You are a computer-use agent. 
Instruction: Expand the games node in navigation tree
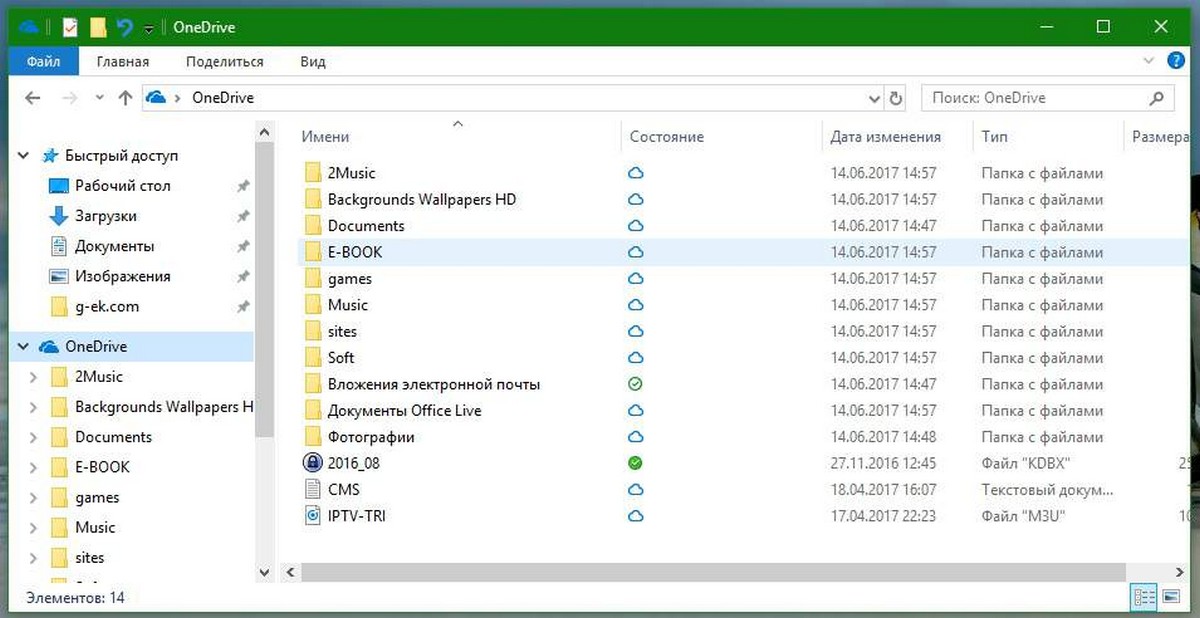coord(33,497)
